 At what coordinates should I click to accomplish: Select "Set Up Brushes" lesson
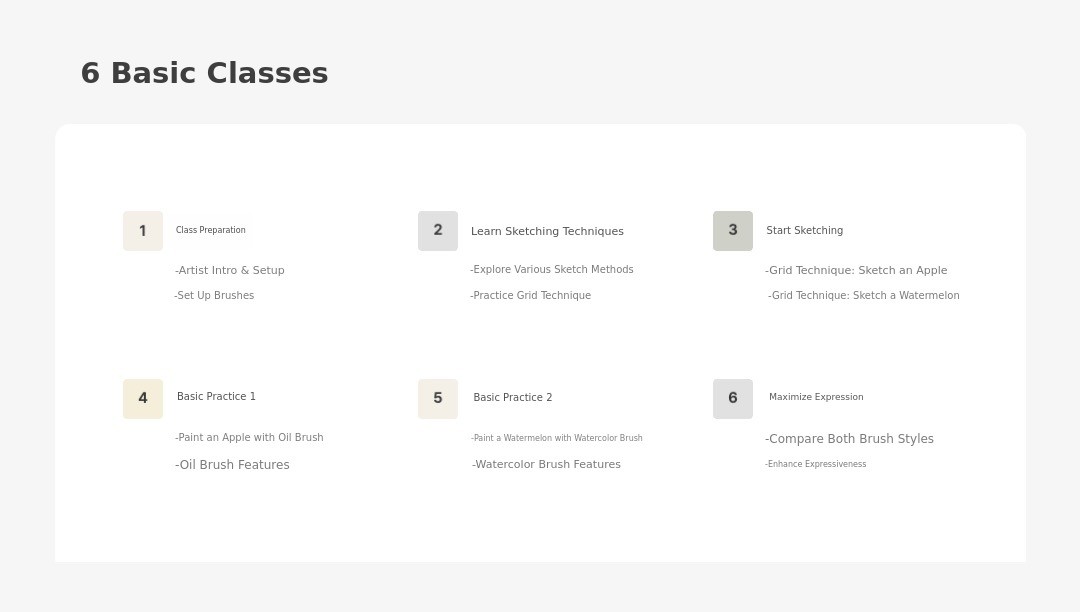coord(214,296)
